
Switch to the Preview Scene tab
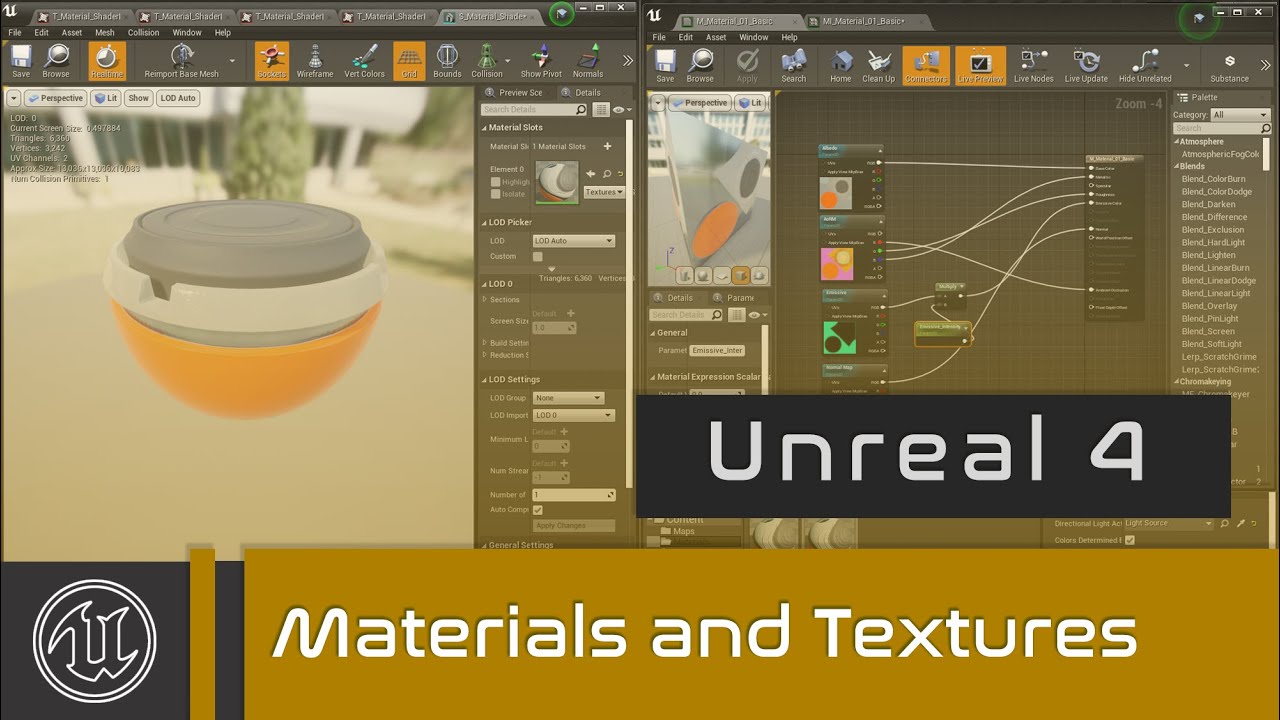tap(519, 93)
